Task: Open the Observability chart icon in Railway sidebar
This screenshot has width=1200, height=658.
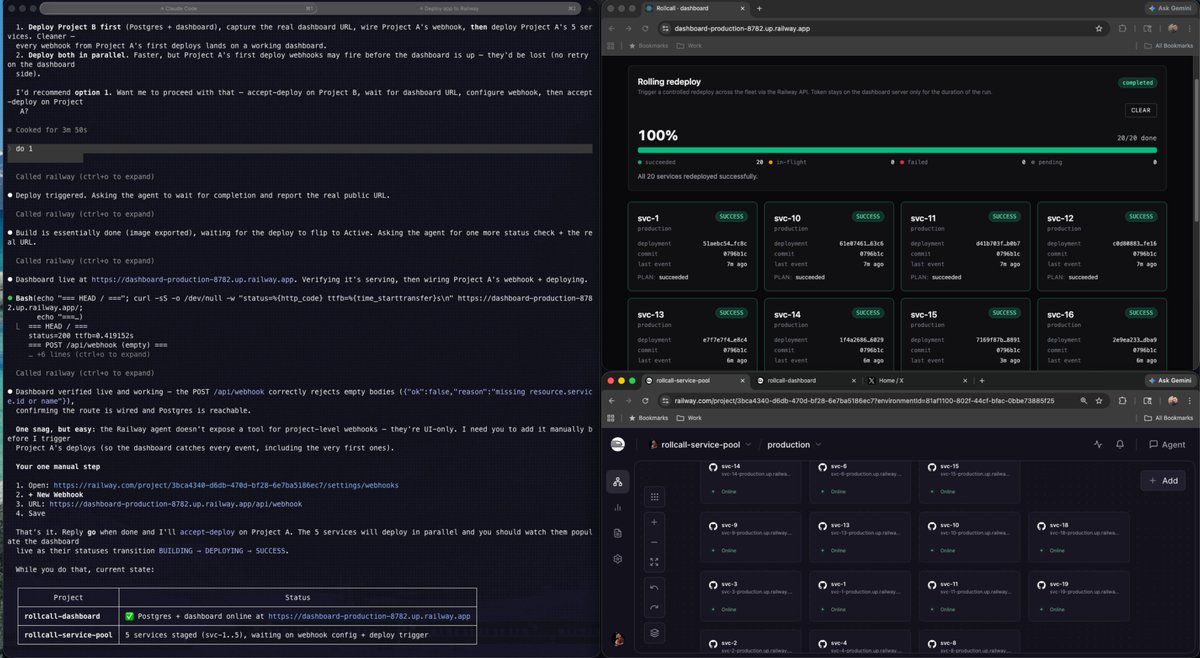Action: [x=618, y=508]
